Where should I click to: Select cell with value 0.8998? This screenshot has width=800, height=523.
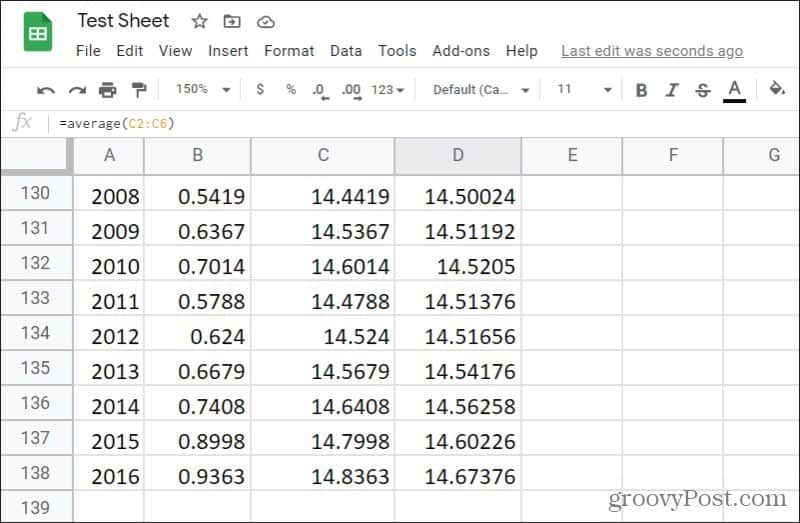pyautogui.click(x=198, y=438)
